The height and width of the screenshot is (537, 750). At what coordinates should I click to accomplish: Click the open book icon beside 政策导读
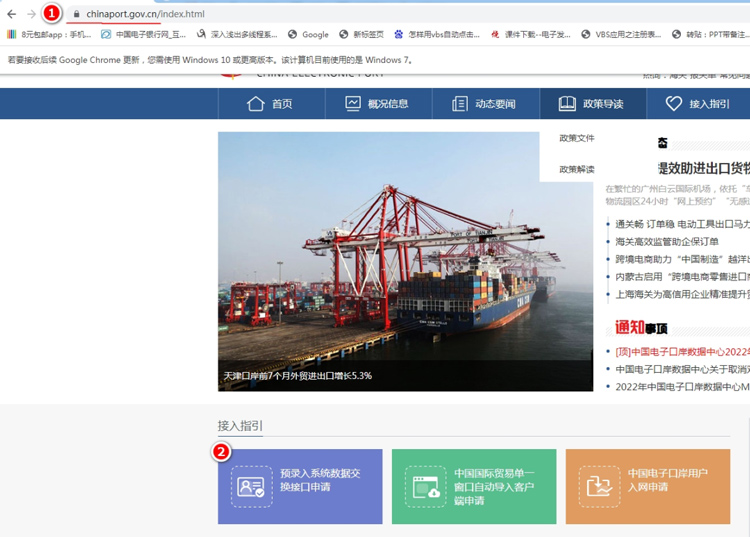pos(567,103)
